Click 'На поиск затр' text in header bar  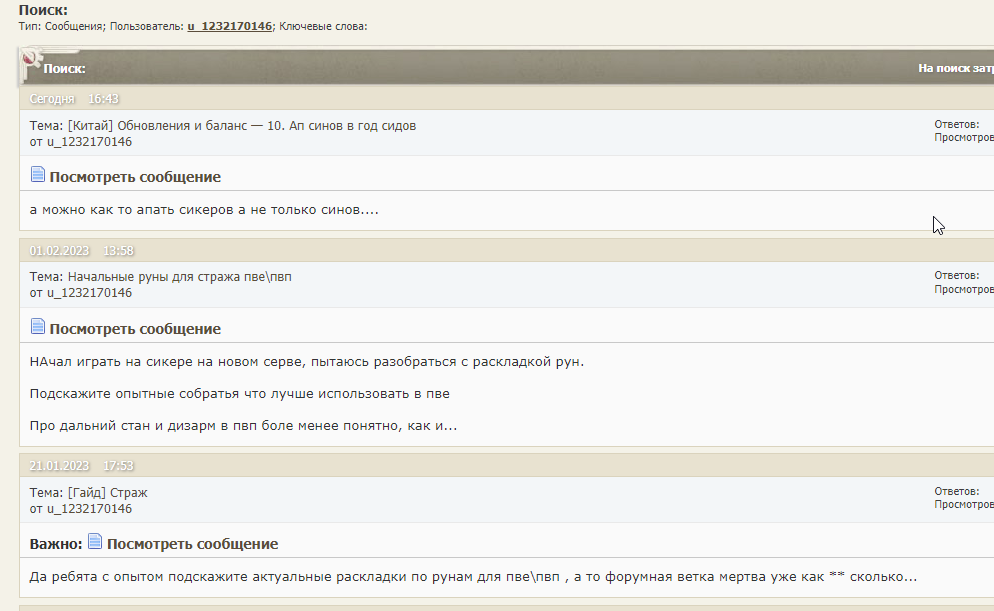pyautogui.click(x=955, y=69)
